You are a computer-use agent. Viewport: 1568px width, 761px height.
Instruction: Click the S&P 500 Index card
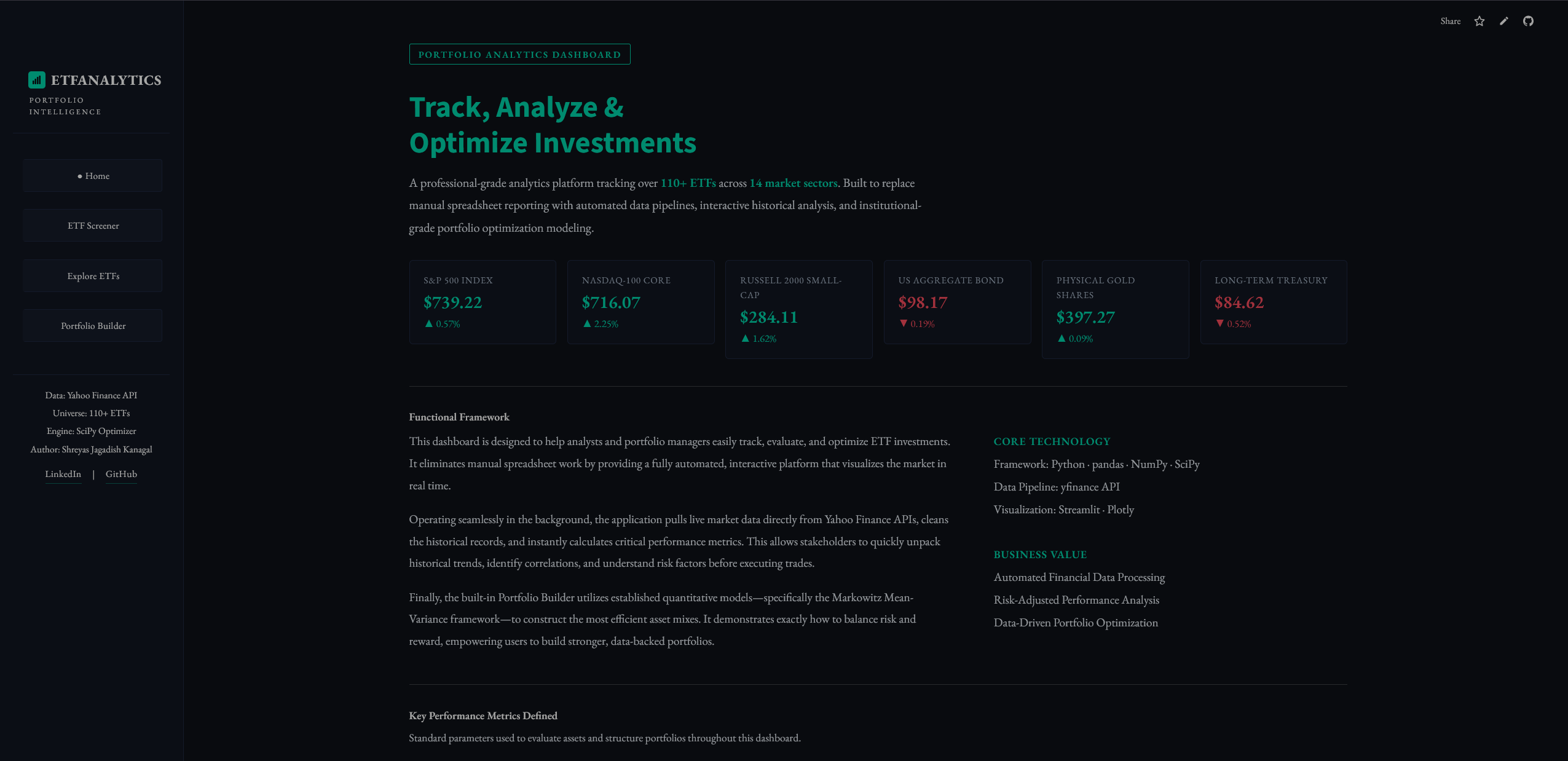(483, 302)
